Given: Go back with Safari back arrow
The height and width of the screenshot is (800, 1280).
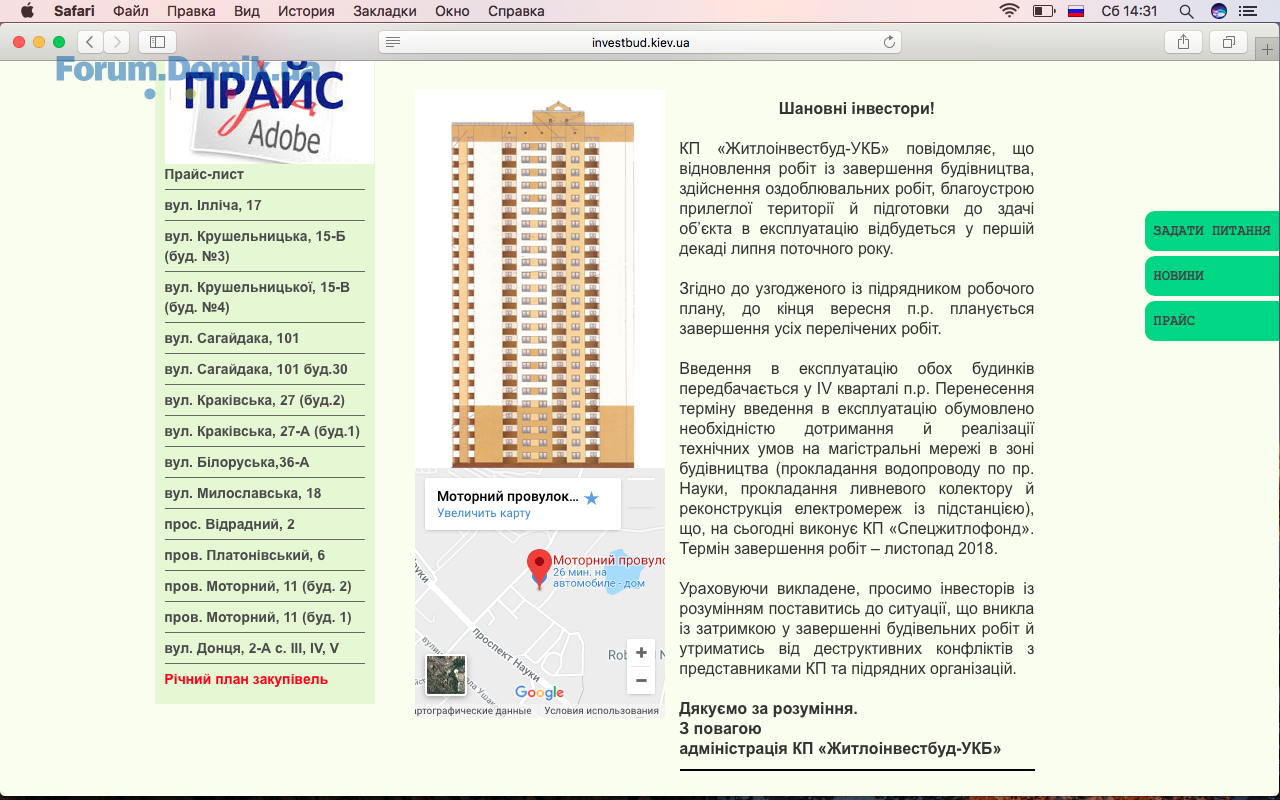Looking at the screenshot, I should [x=90, y=42].
